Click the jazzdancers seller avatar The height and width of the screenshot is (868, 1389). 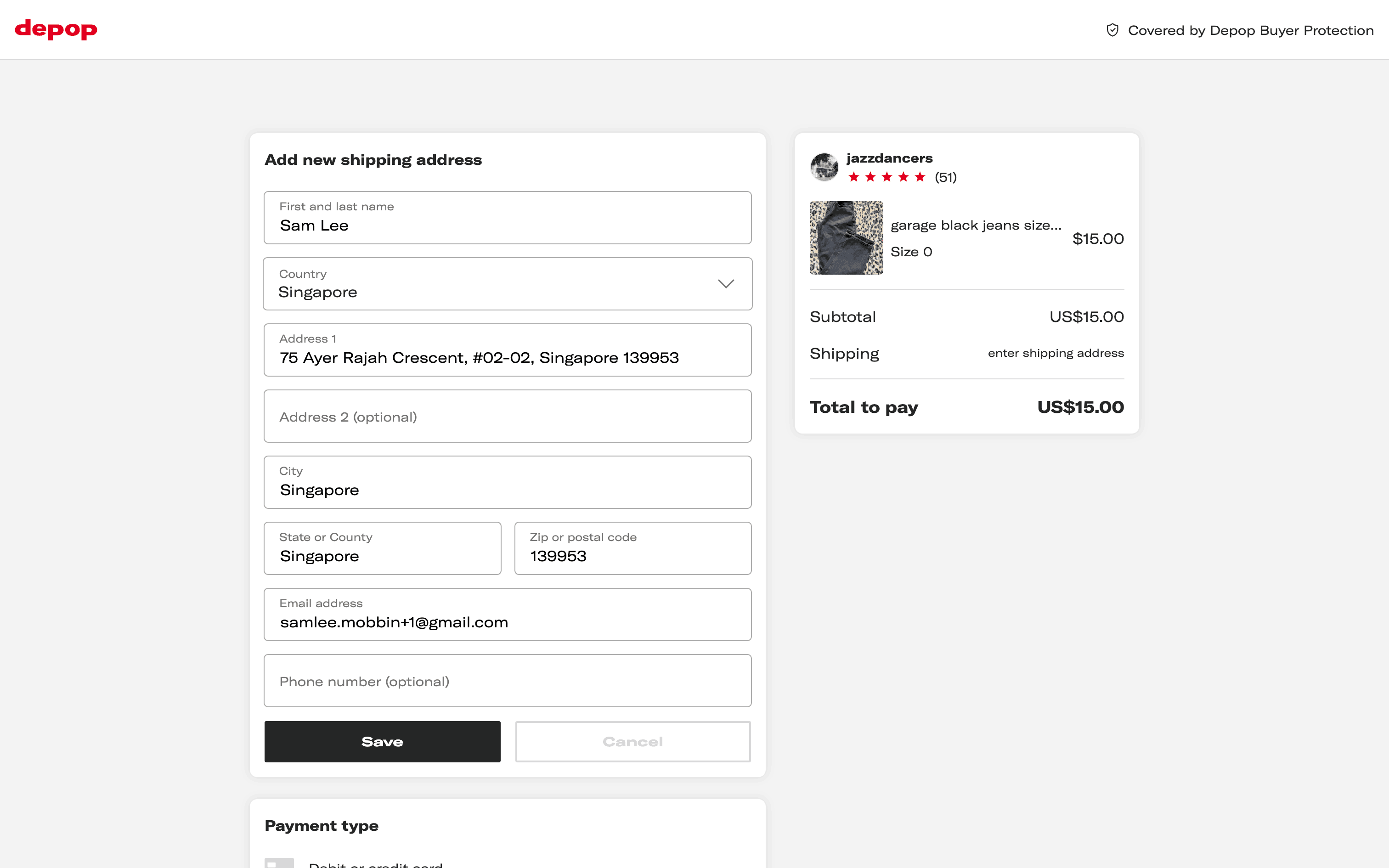pyautogui.click(x=824, y=167)
